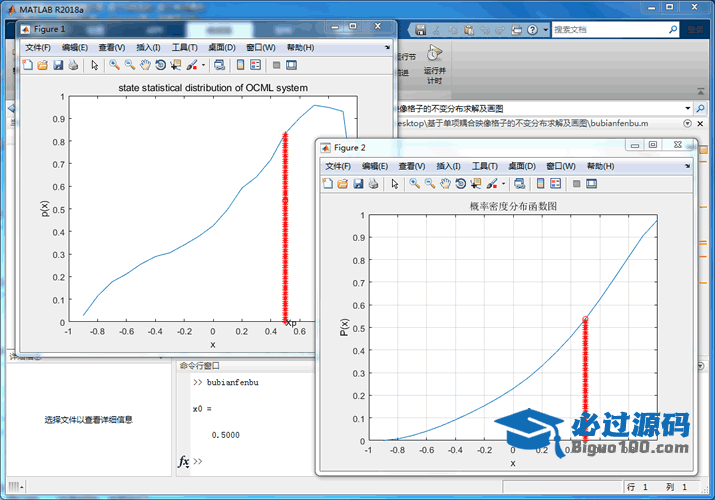The image size is (715, 500).
Task: Click Insert Colorbar icon in Figure 2
Action: (x=540, y=184)
